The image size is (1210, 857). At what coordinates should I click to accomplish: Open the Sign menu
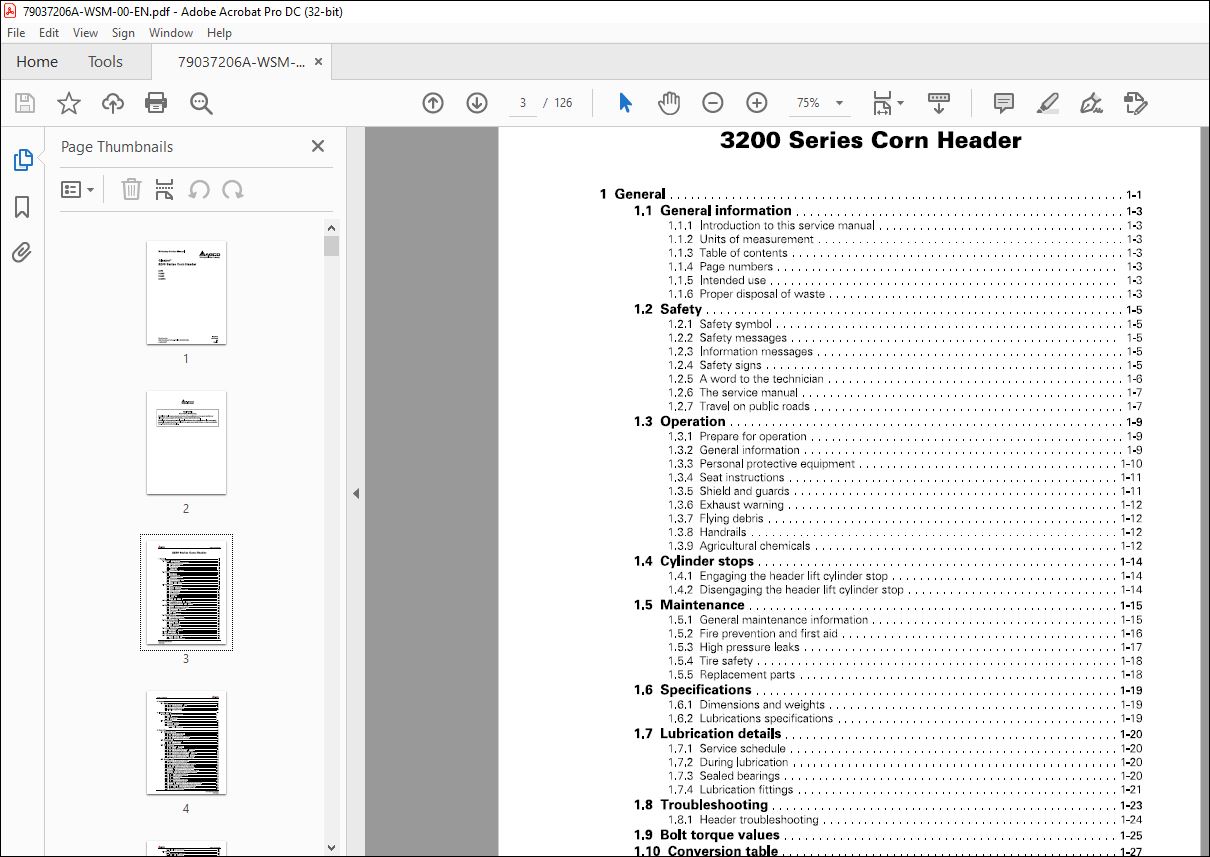[123, 33]
